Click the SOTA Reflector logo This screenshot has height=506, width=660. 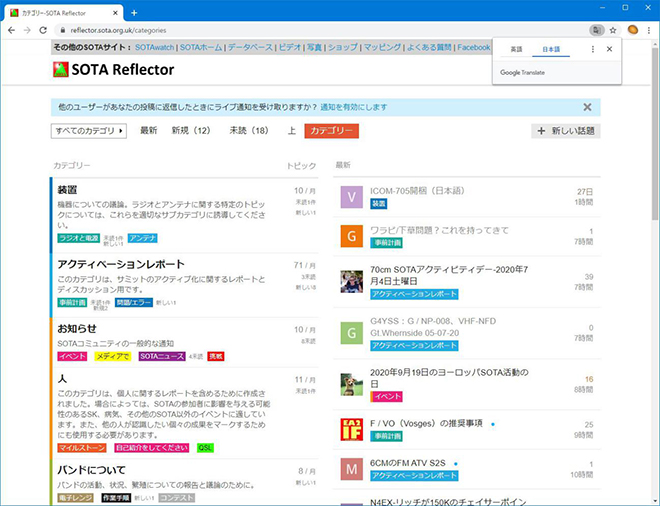tap(114, 69)
